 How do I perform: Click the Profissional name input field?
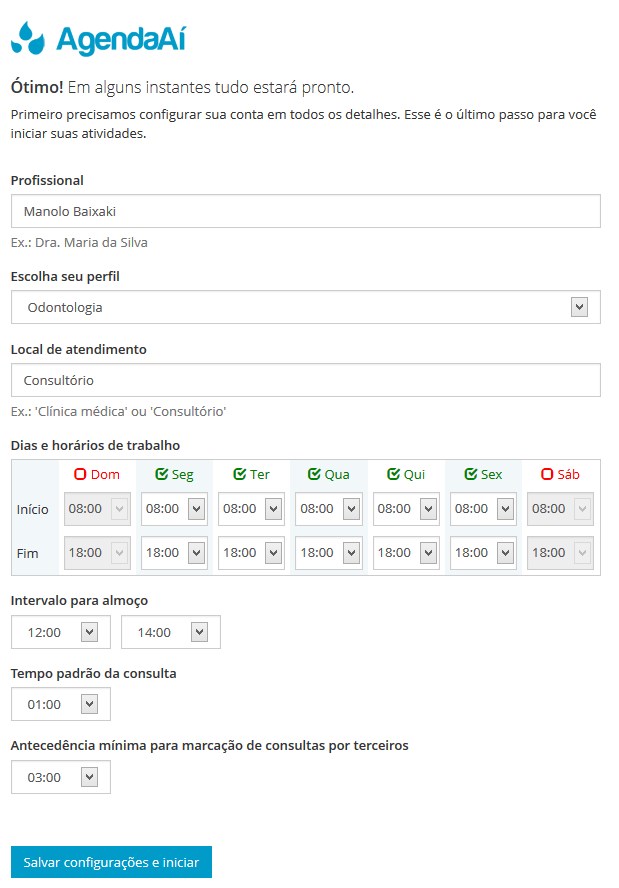[x=305, y=211]
